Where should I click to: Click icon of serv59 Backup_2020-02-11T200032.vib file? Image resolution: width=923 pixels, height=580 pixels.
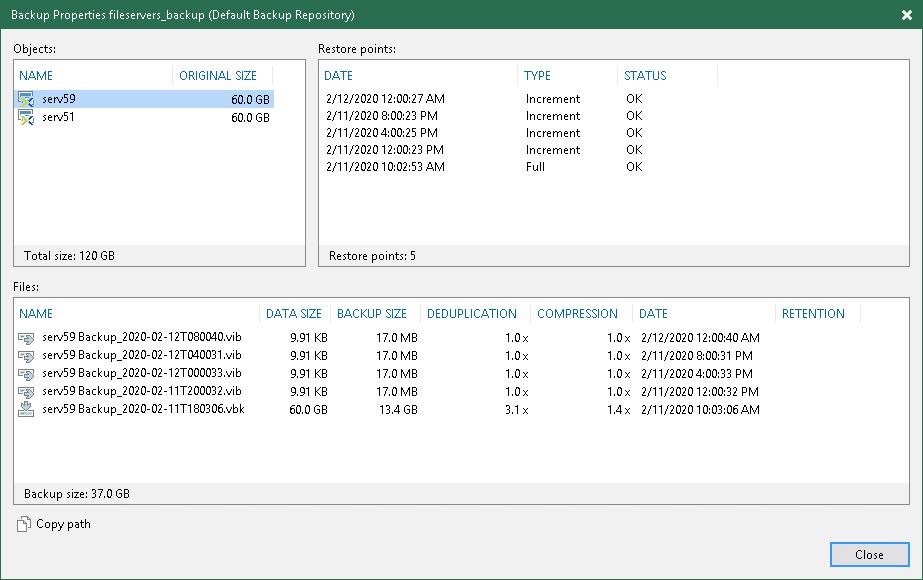pyautogui.click(x=27, y=392)
